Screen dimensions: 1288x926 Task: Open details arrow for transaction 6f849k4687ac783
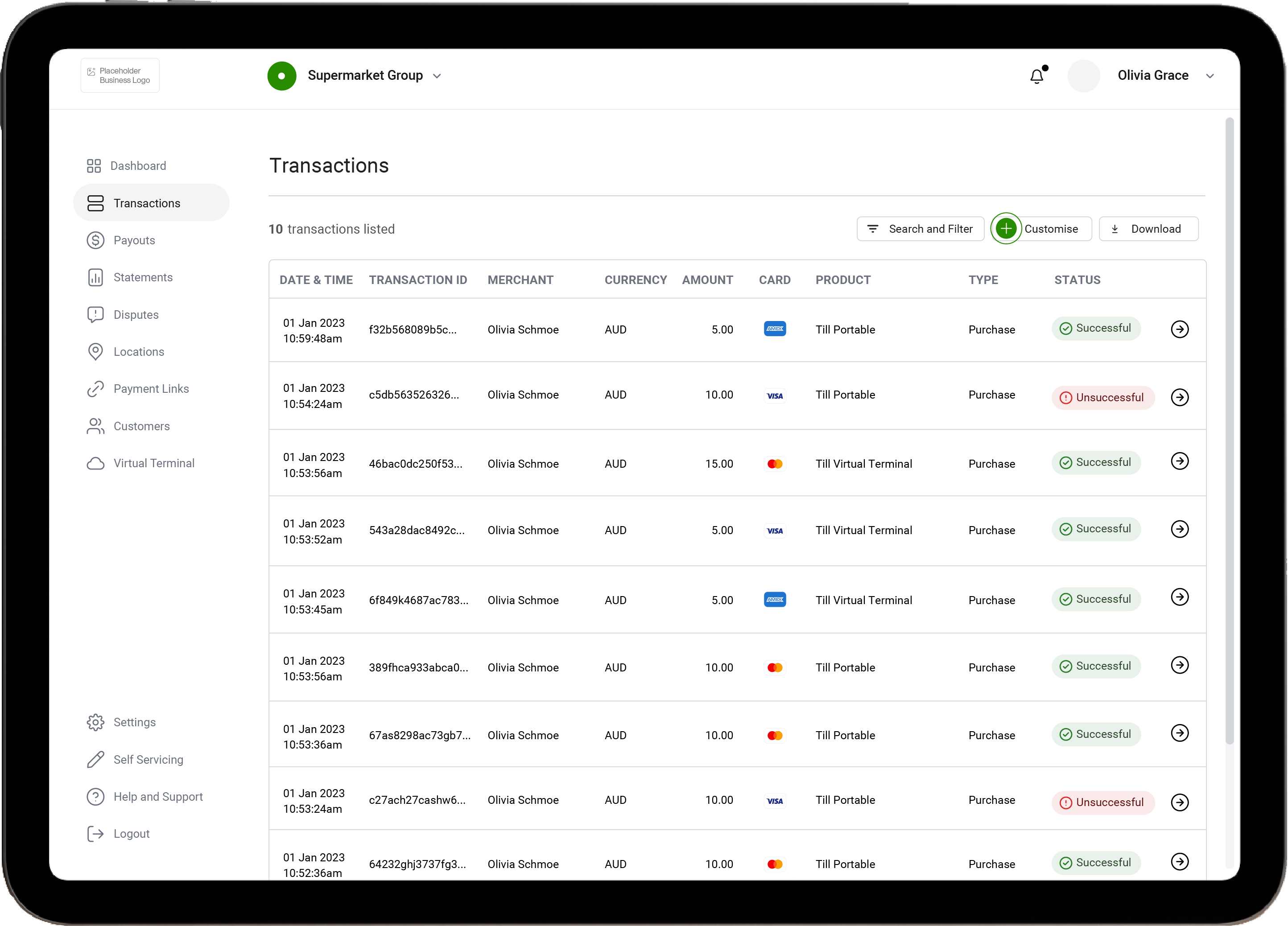[x=1180, y=597]
